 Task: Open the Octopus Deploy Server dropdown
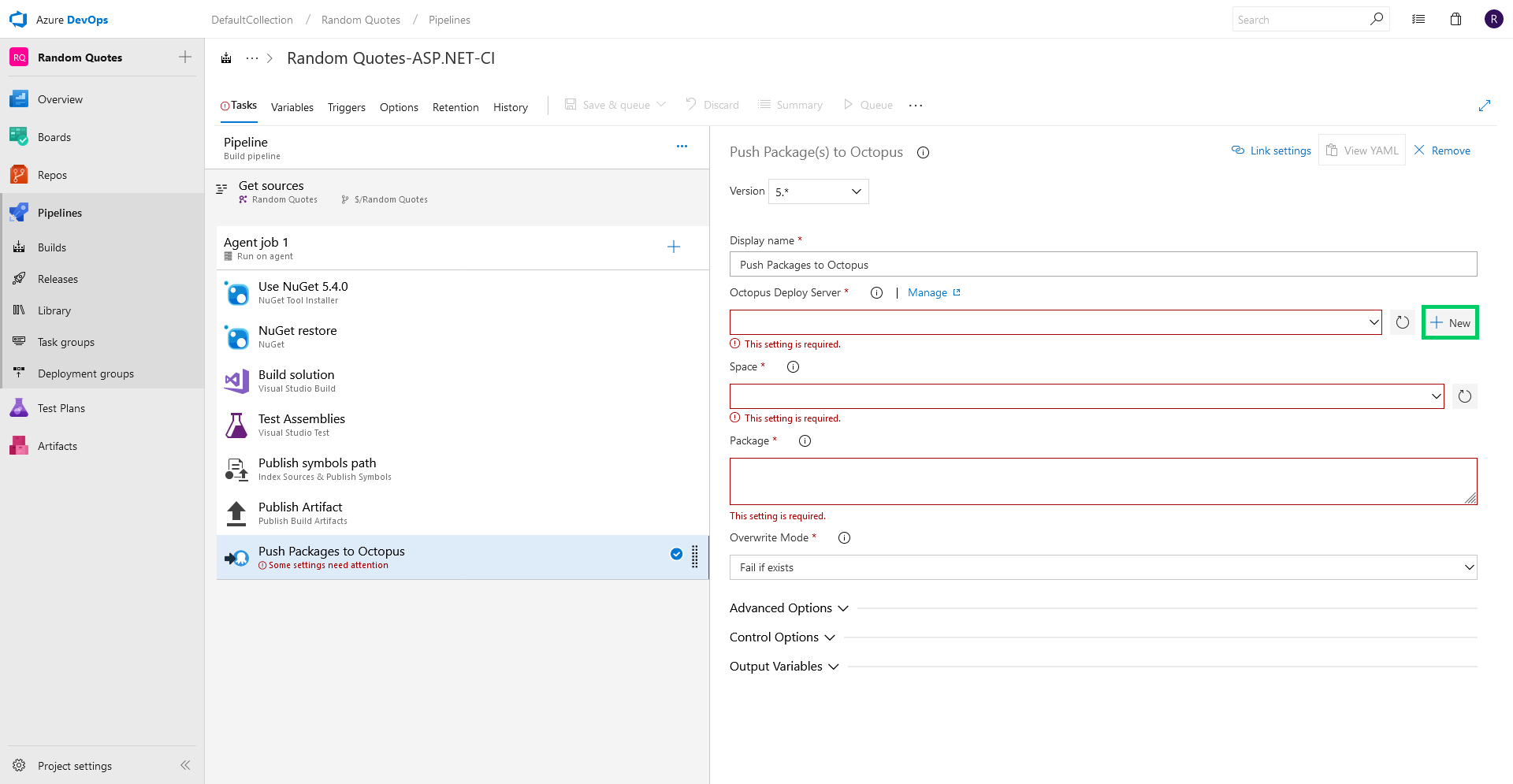coord(1055,322)
